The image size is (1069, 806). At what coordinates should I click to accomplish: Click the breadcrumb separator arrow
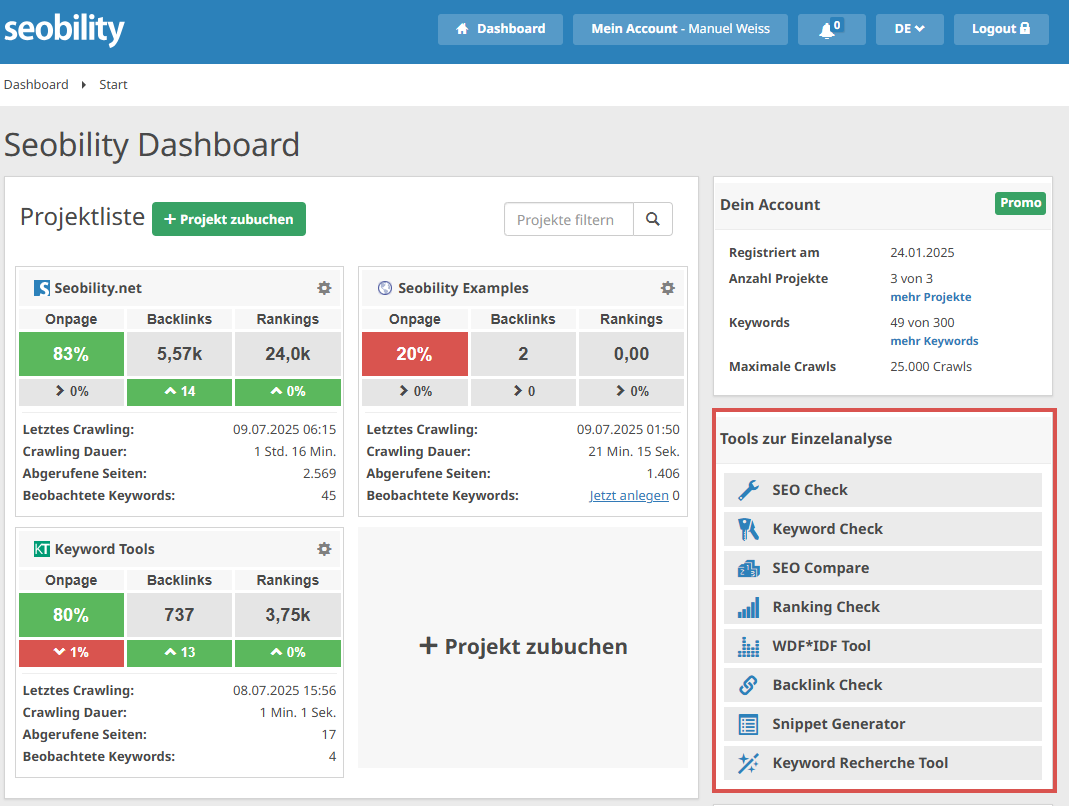coord(84,85)
